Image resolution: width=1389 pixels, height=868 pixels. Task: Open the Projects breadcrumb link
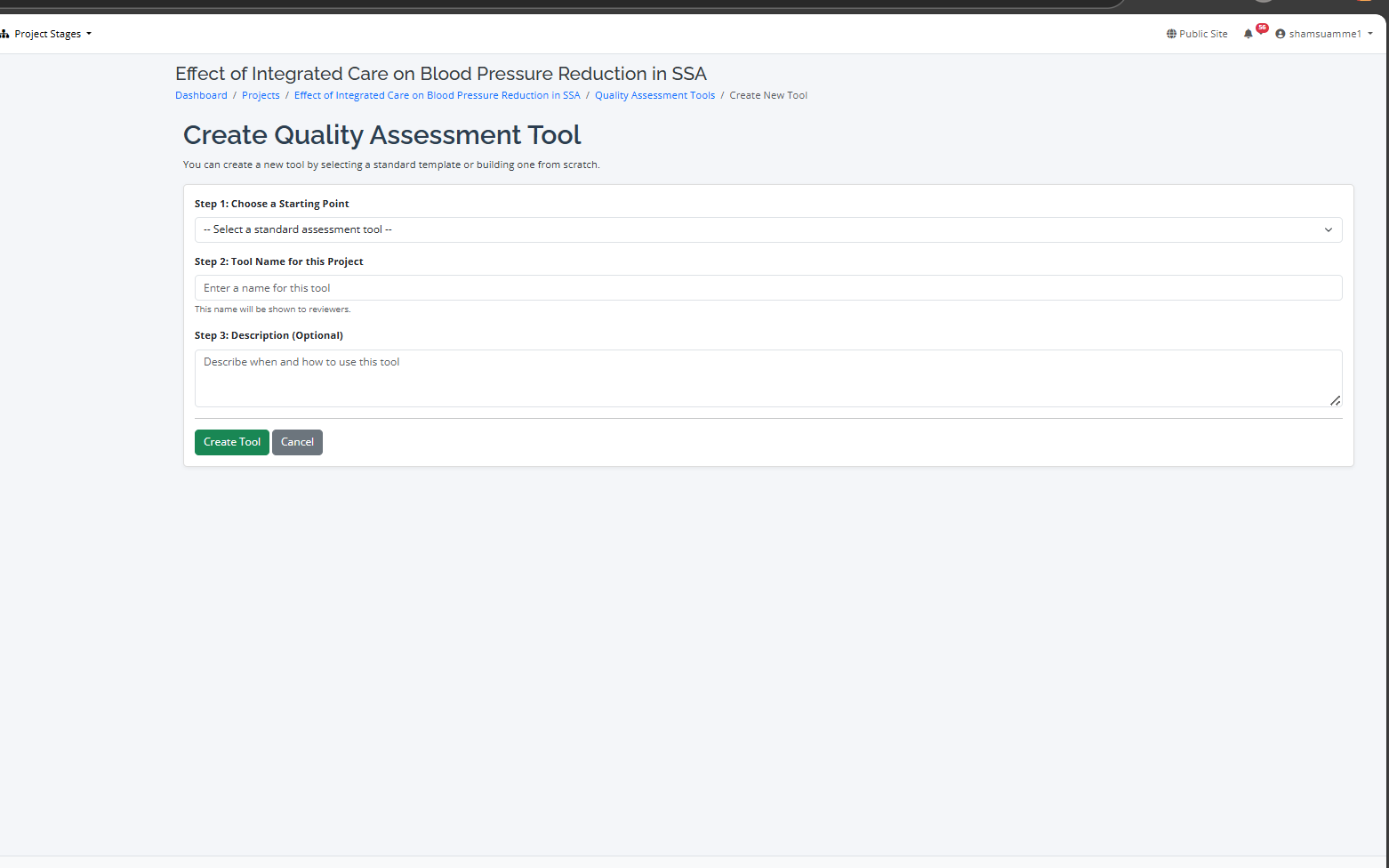pyautogui.click(x=261, y=95)
